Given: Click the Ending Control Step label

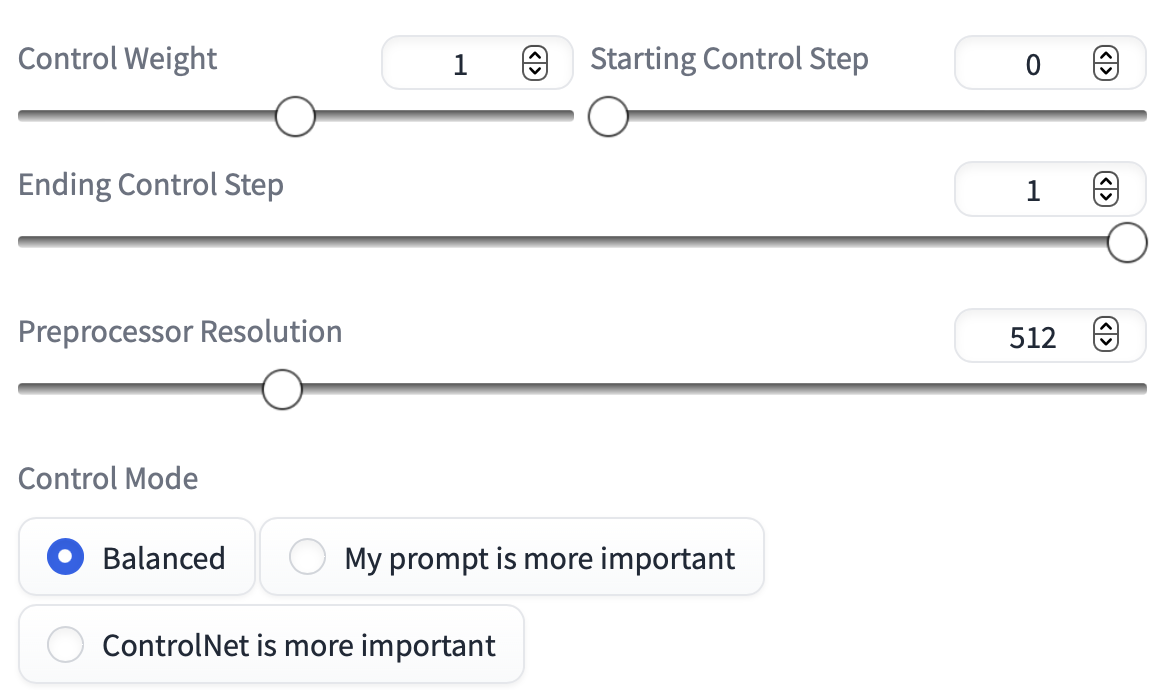Looking at the screenshot, I should point(151,185).
